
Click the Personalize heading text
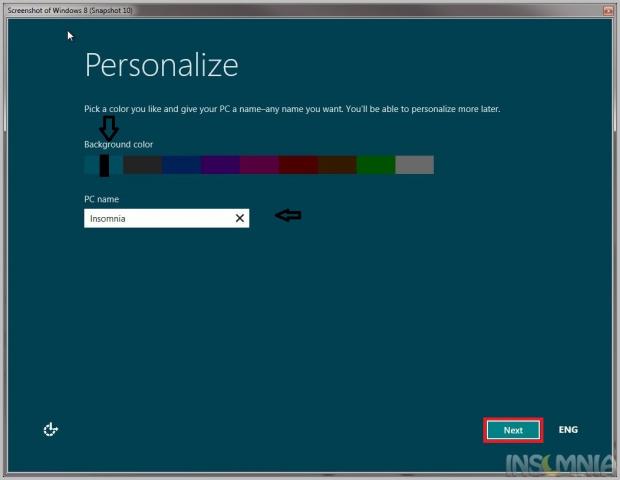[161, 65]
